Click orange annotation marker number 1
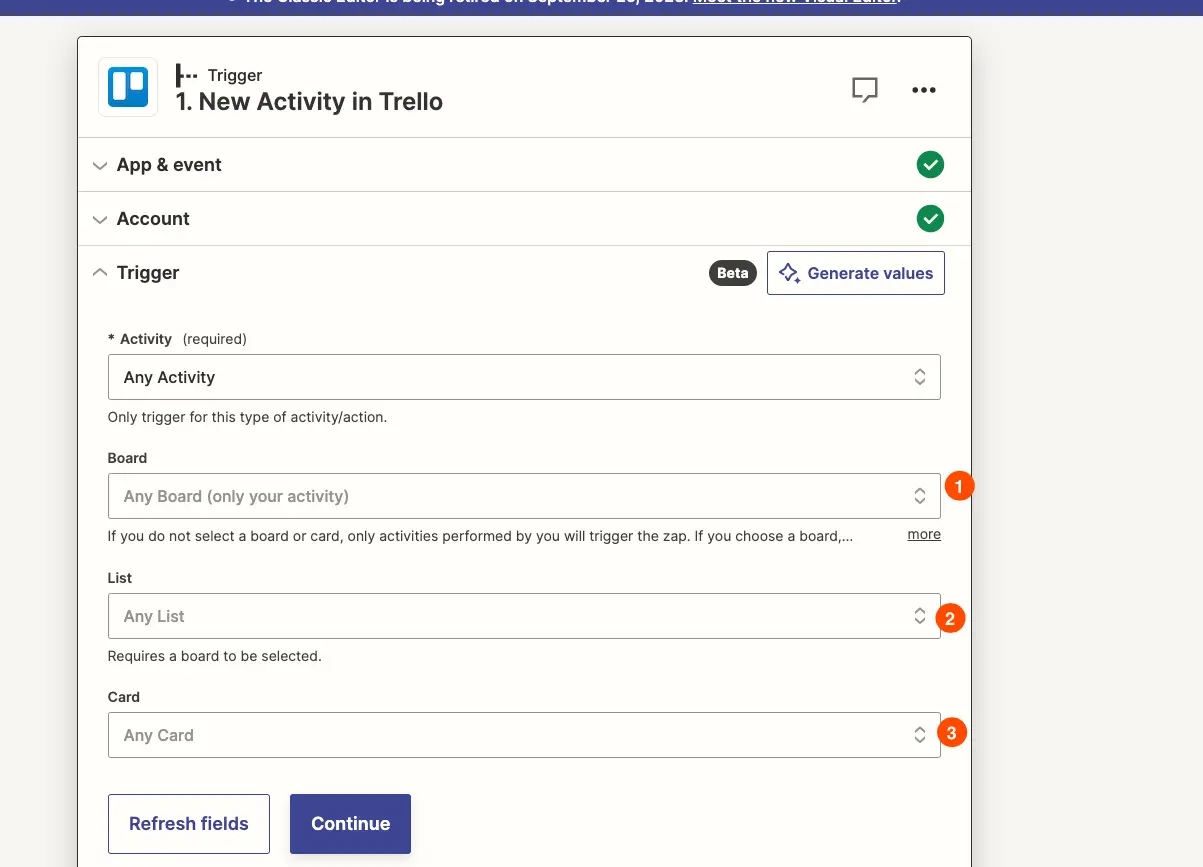The image size is (1203, 867). pos(959,487)
